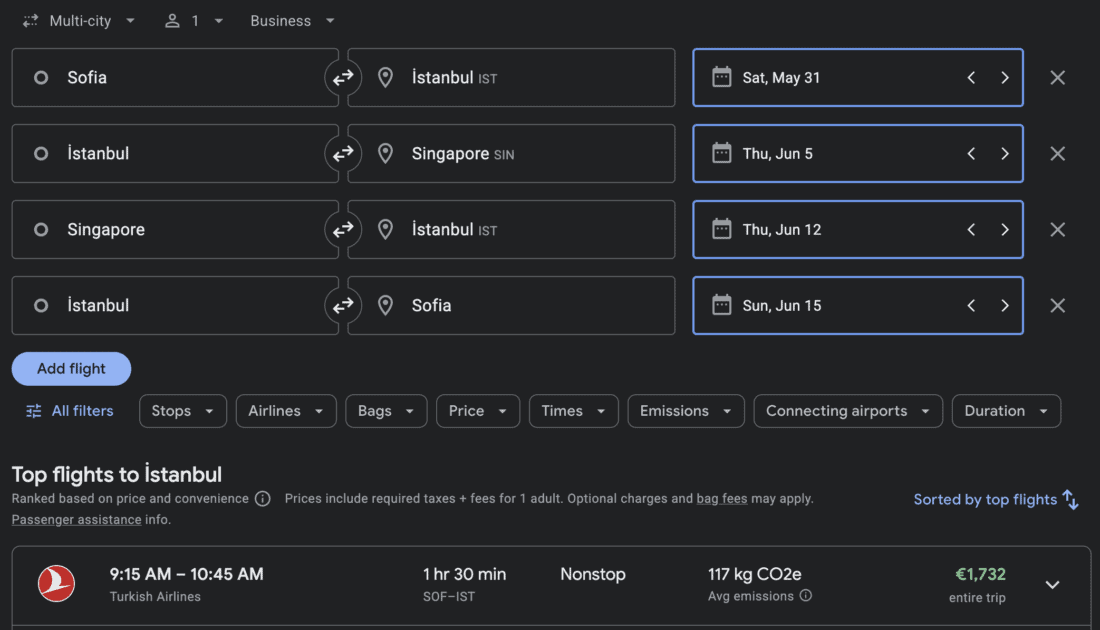Click the Add flight button

(71, 369)
